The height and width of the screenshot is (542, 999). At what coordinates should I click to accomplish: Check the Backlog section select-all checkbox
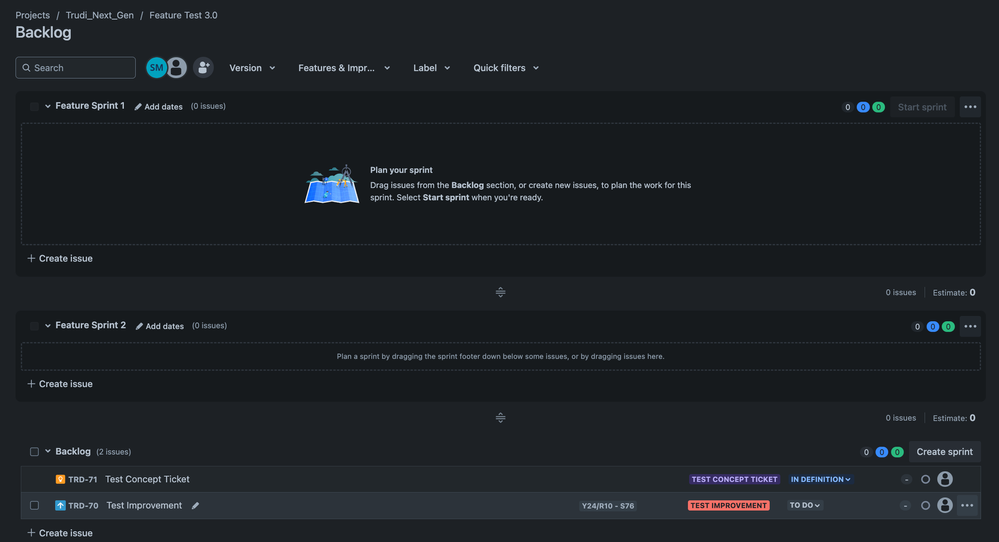34,452
